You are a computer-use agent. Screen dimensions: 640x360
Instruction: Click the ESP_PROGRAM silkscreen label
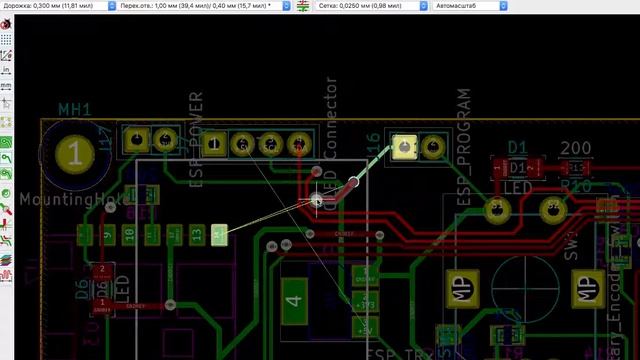464,146
